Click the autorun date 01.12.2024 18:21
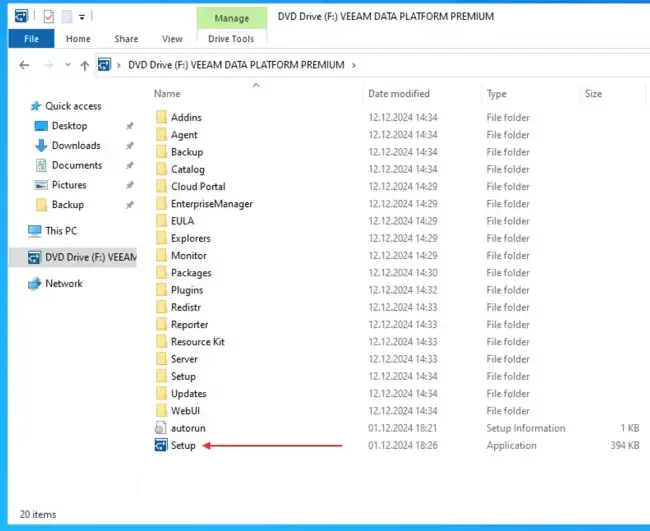The height and width of the screenshot is (531, 650). coord(402,428)
